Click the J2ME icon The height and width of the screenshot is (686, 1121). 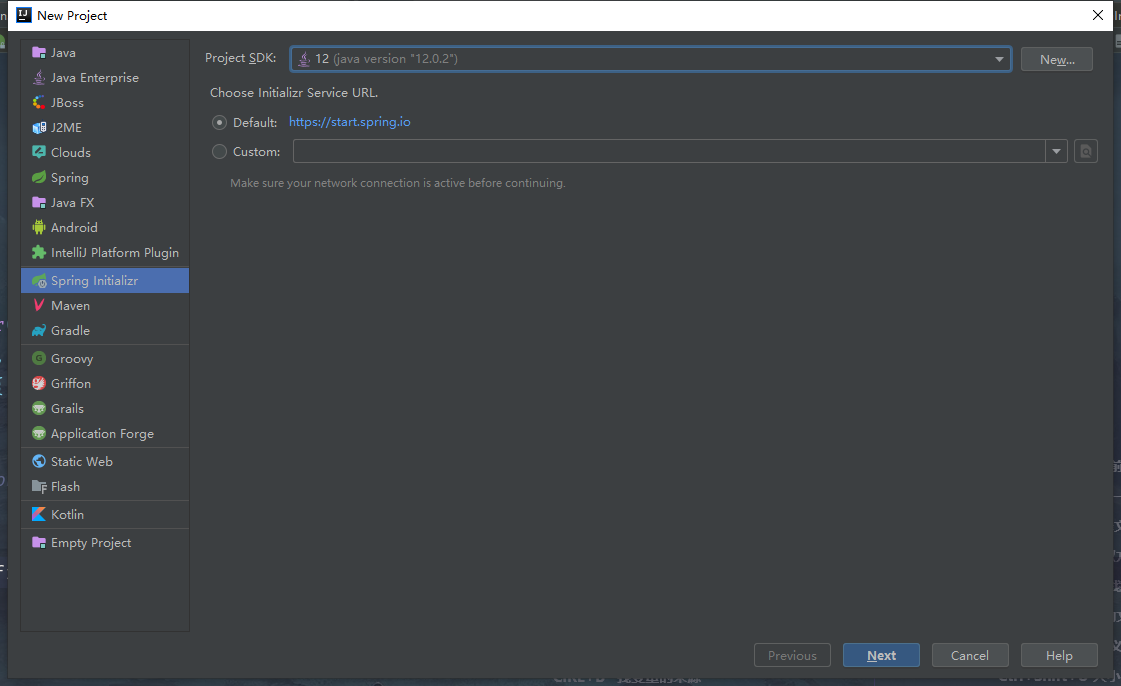[39, 128]
